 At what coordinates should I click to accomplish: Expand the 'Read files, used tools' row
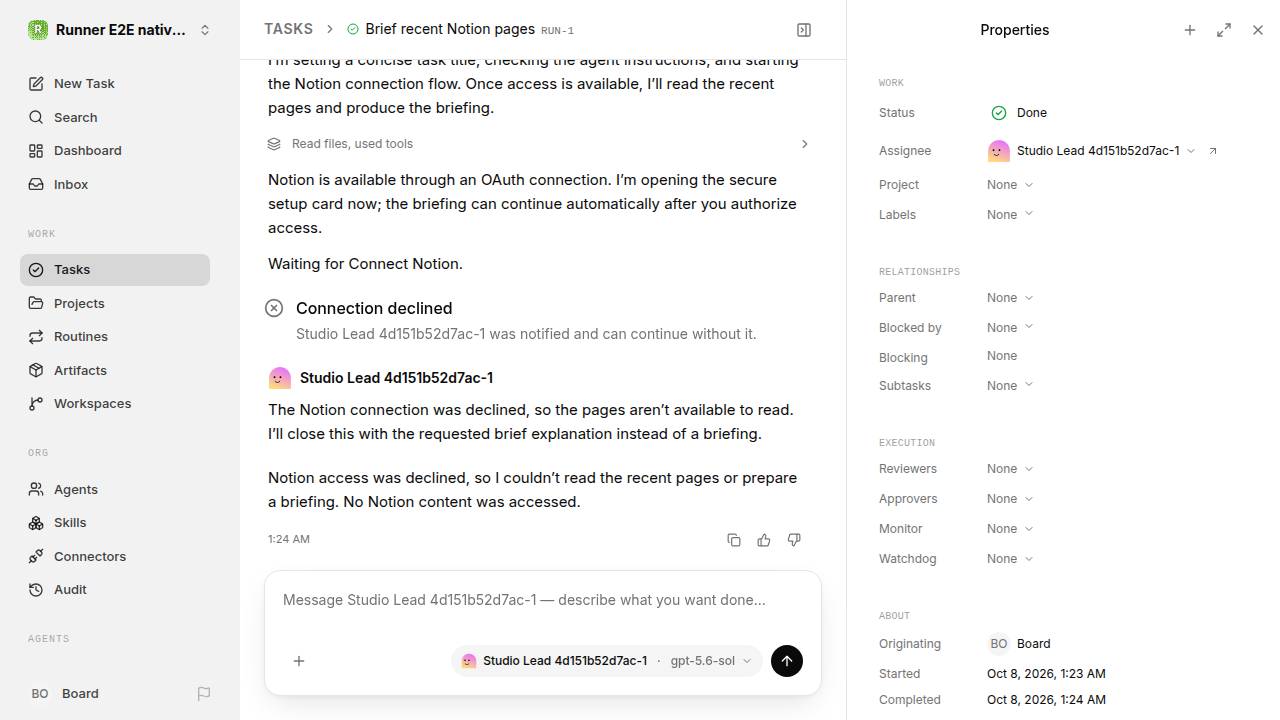click(x=540, y=144)
